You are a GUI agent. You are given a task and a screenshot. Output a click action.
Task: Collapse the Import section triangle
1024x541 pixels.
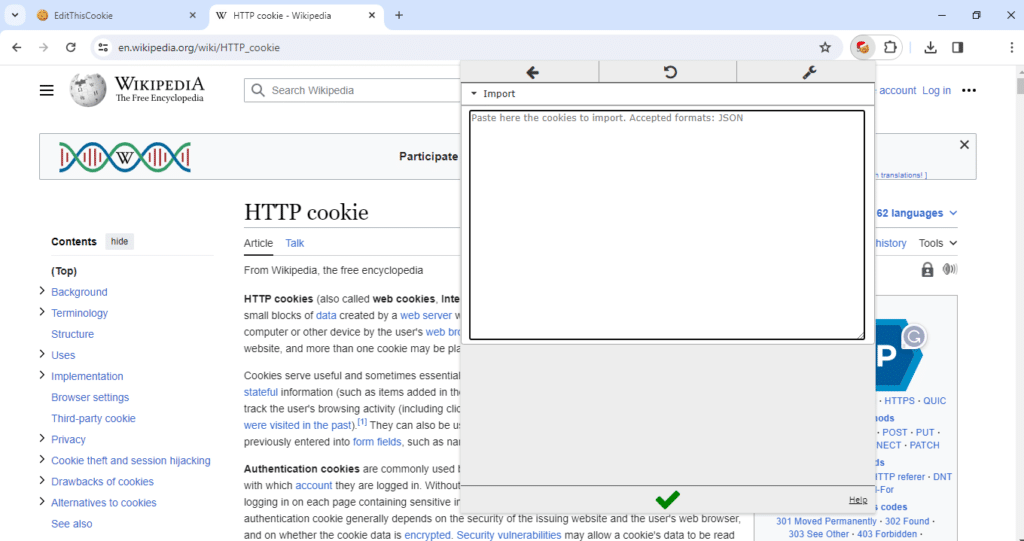click(474, 94)
